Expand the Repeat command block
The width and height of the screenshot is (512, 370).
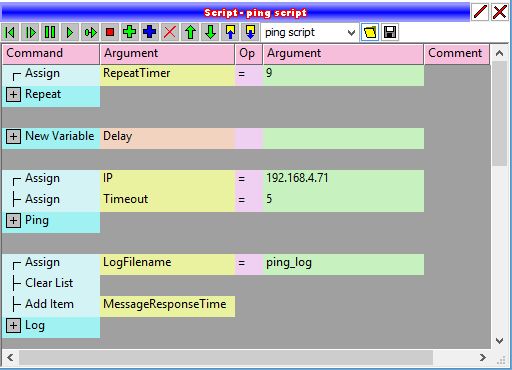point(13,94)
